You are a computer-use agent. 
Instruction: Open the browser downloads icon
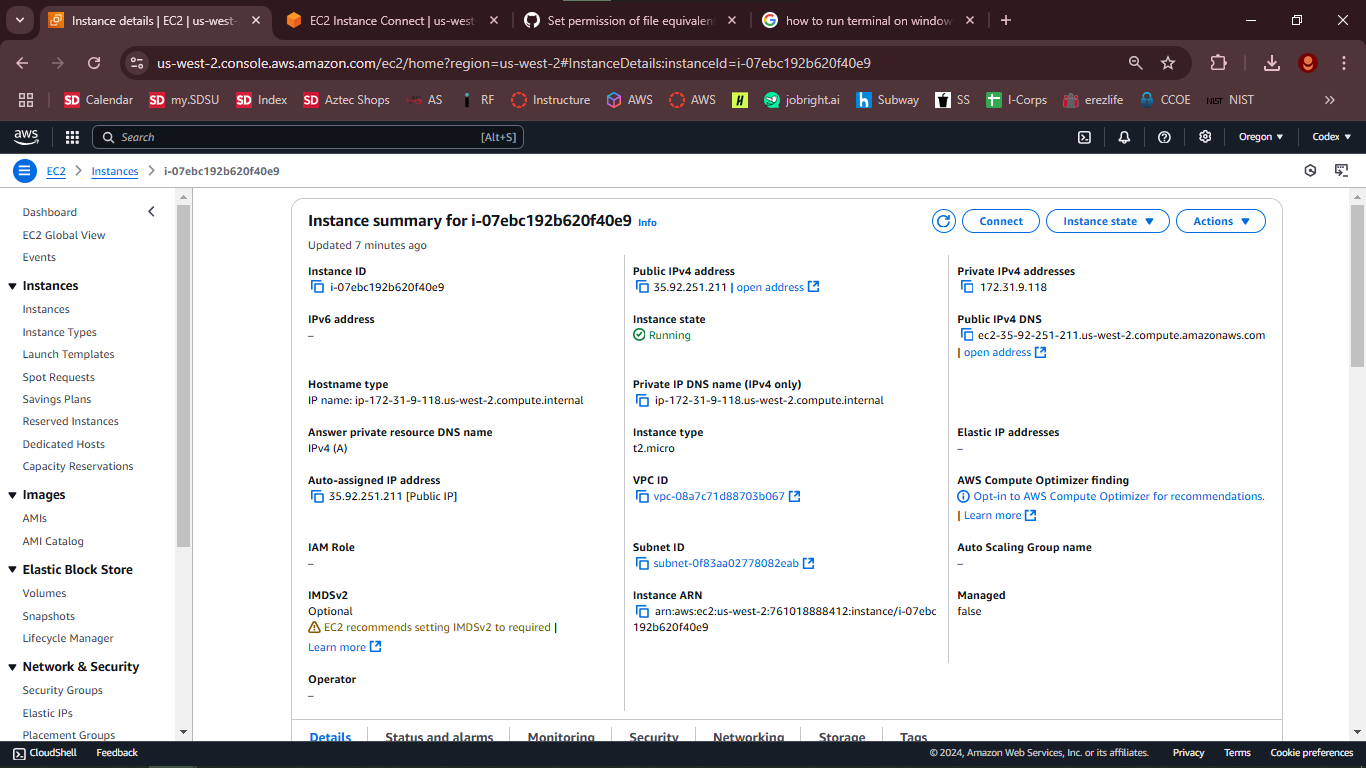[1272, 63]
